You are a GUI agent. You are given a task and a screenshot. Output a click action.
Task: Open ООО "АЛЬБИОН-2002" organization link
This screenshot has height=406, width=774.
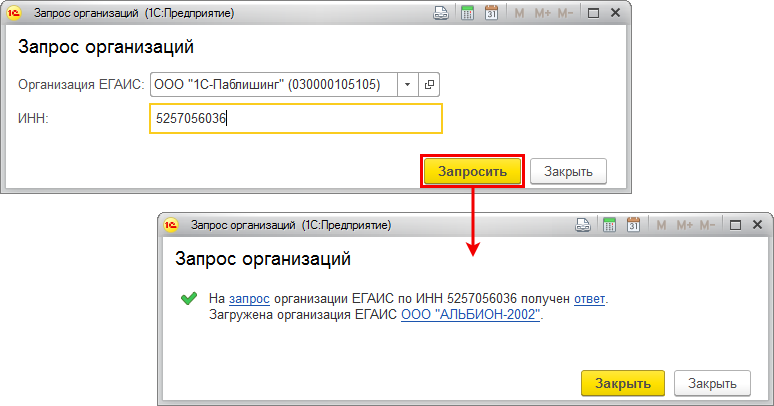tap(470, 315)
